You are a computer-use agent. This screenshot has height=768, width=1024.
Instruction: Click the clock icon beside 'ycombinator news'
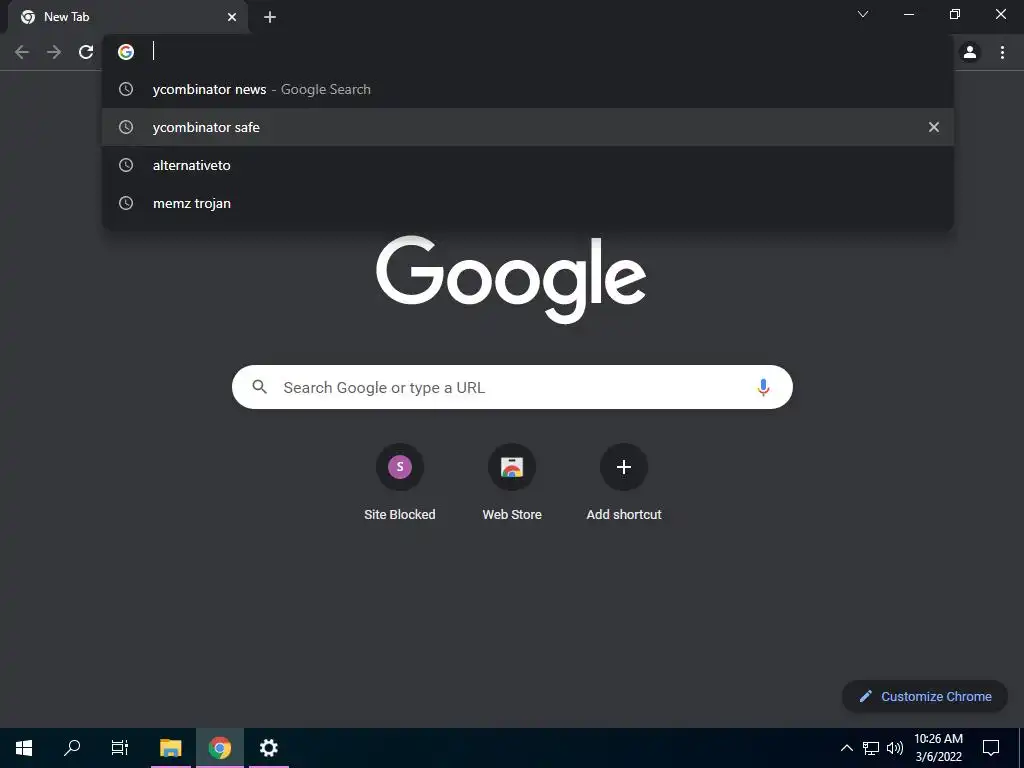[x=126, y=89]
